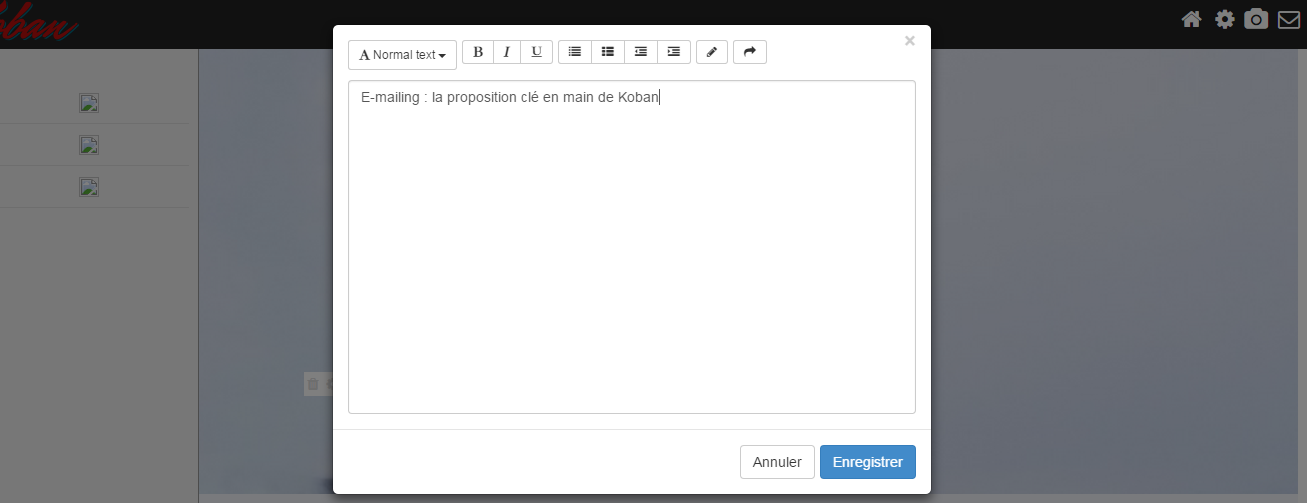The width and height of the screenshot is (1307, 503).
Task: Close the editor dialog with the X
Action: pos(909,41)
